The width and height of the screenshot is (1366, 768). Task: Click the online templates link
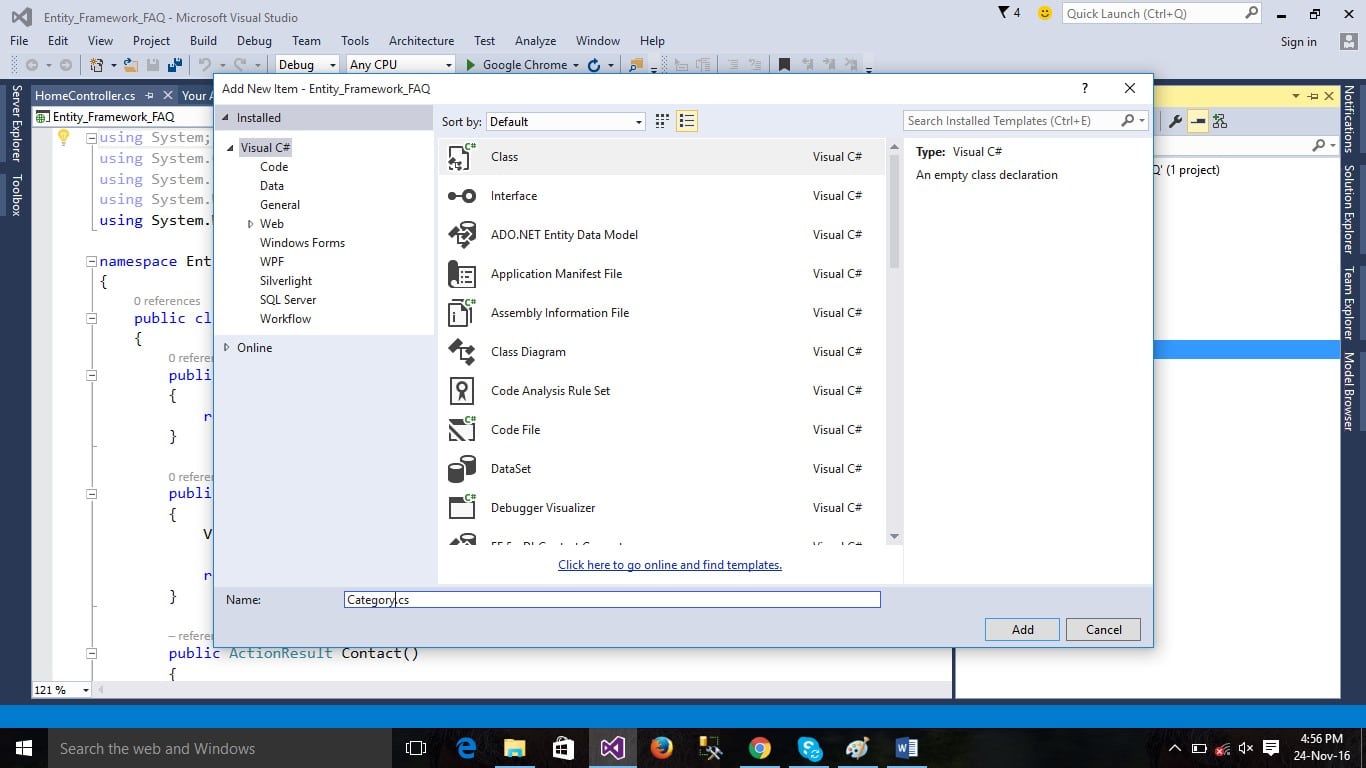click(x=670, y=565)
